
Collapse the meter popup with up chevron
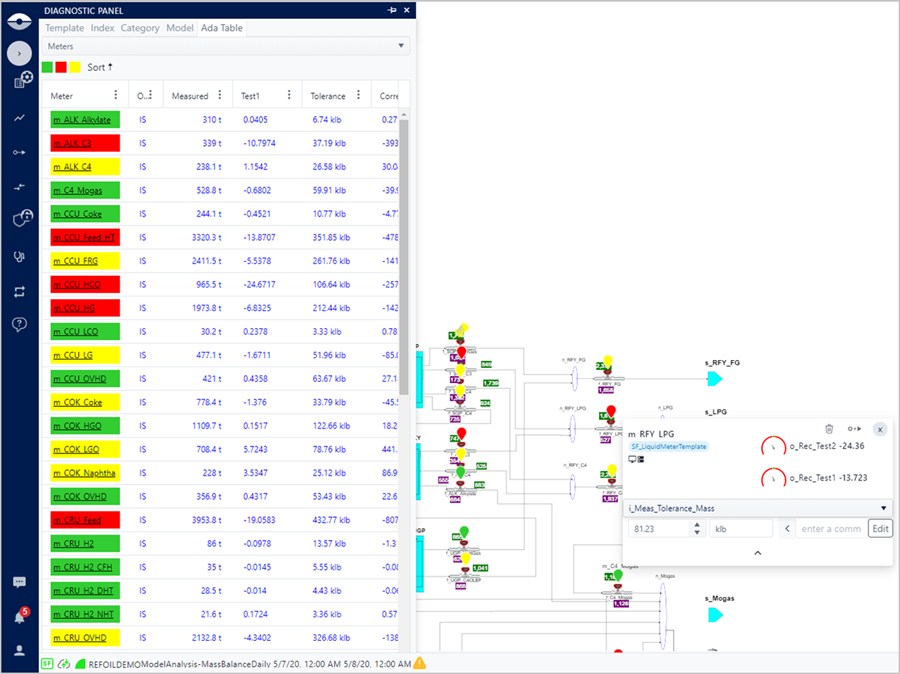point(757,552)
